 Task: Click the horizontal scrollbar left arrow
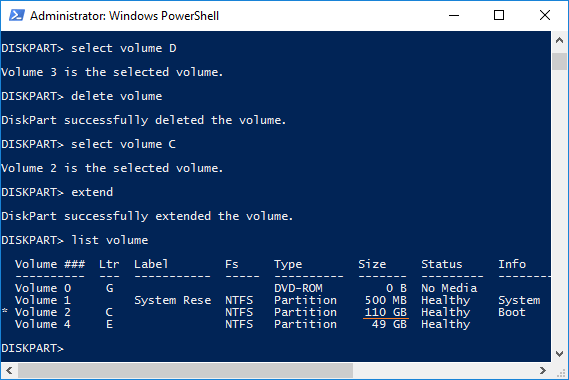(9, 371)
